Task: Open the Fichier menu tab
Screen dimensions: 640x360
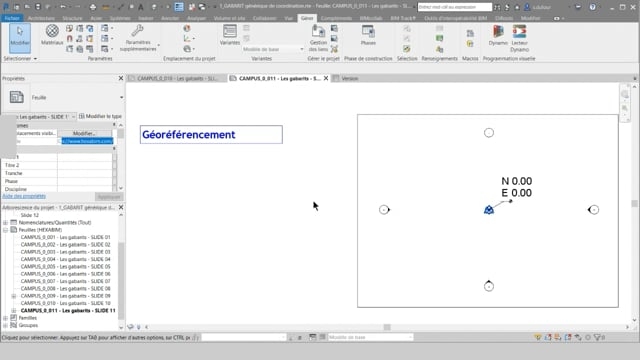Action: 12,18
